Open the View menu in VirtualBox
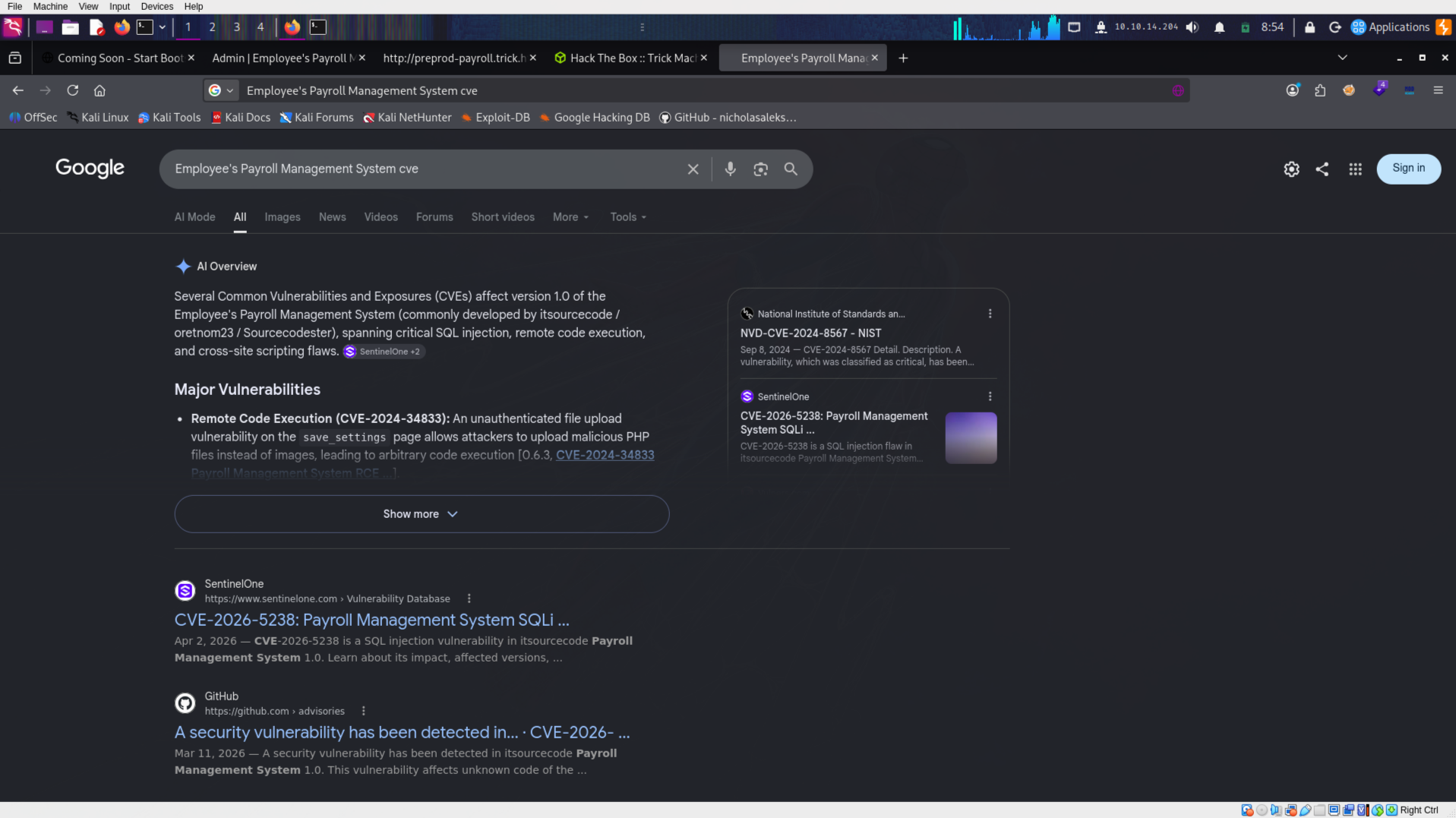Viewport: 1456px width, 818px height. (88, 6)
